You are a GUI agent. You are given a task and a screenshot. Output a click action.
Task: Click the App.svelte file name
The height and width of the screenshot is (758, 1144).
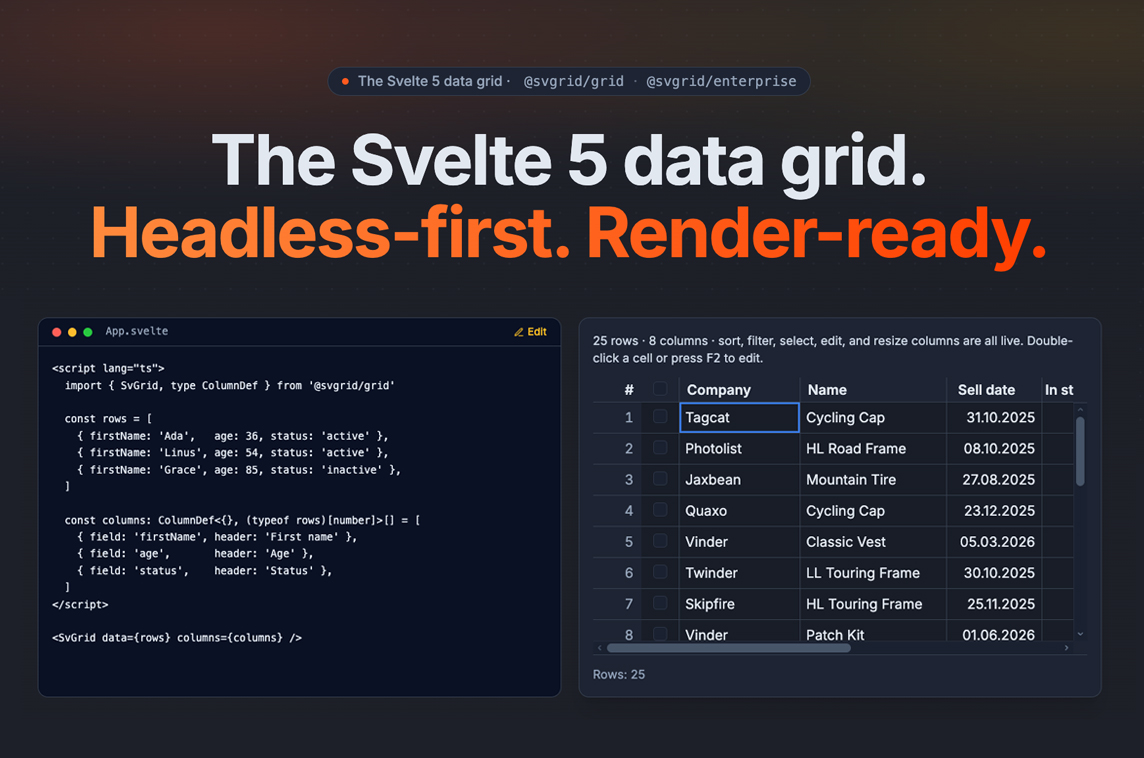point(136,331)
